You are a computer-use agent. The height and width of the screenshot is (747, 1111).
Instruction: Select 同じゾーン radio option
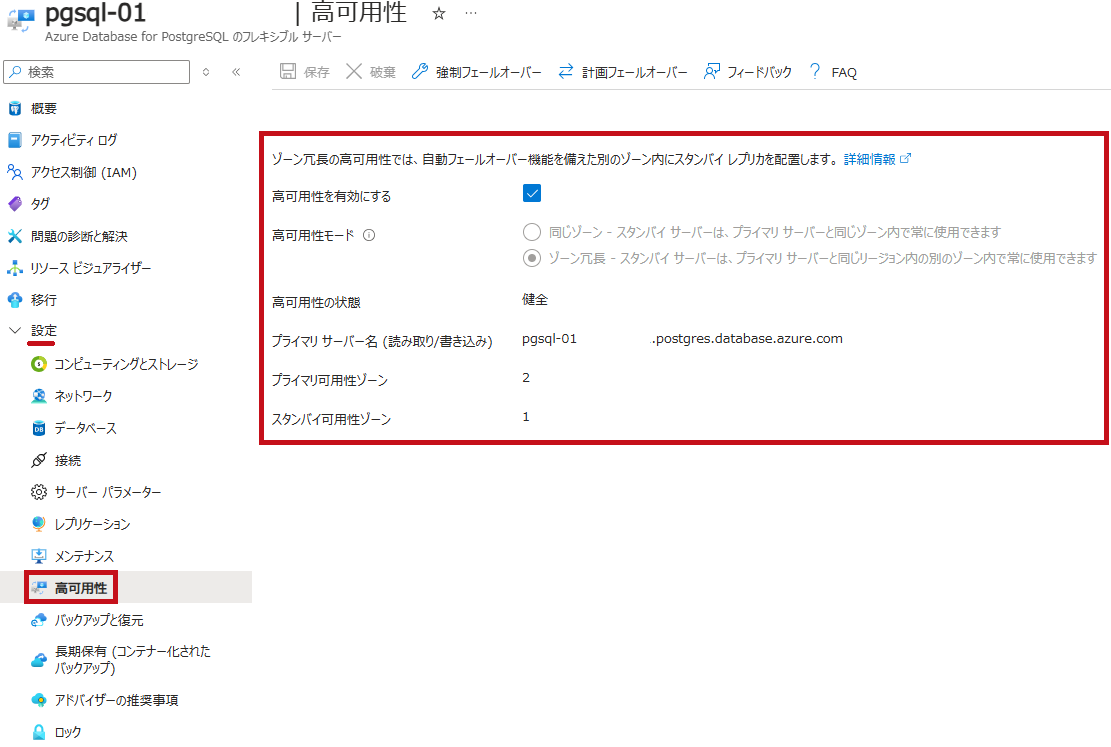click(x=531, y=232)
